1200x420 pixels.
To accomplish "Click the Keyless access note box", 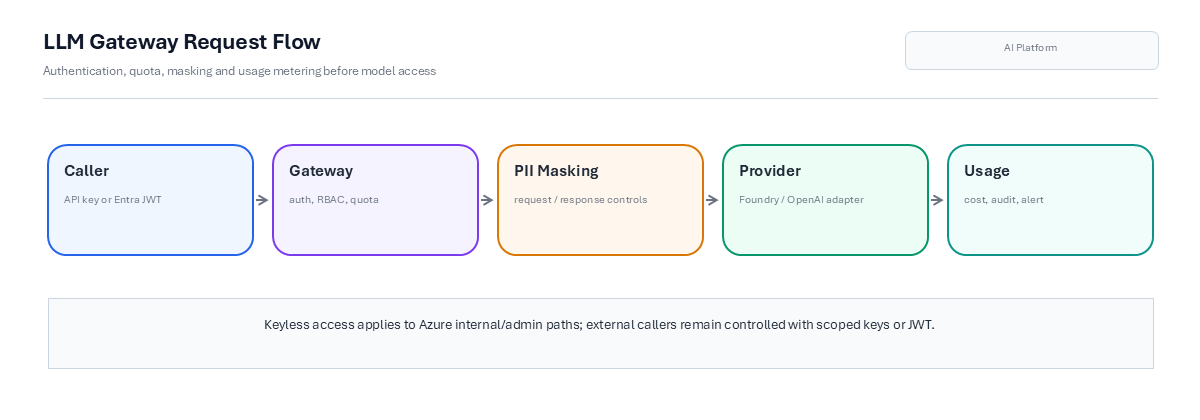I will coord(601,333).
